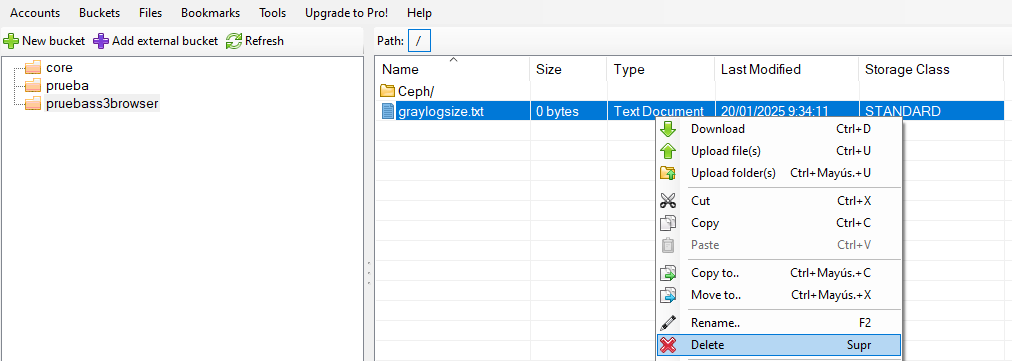Click the Copy pages icon

(668, 223)
